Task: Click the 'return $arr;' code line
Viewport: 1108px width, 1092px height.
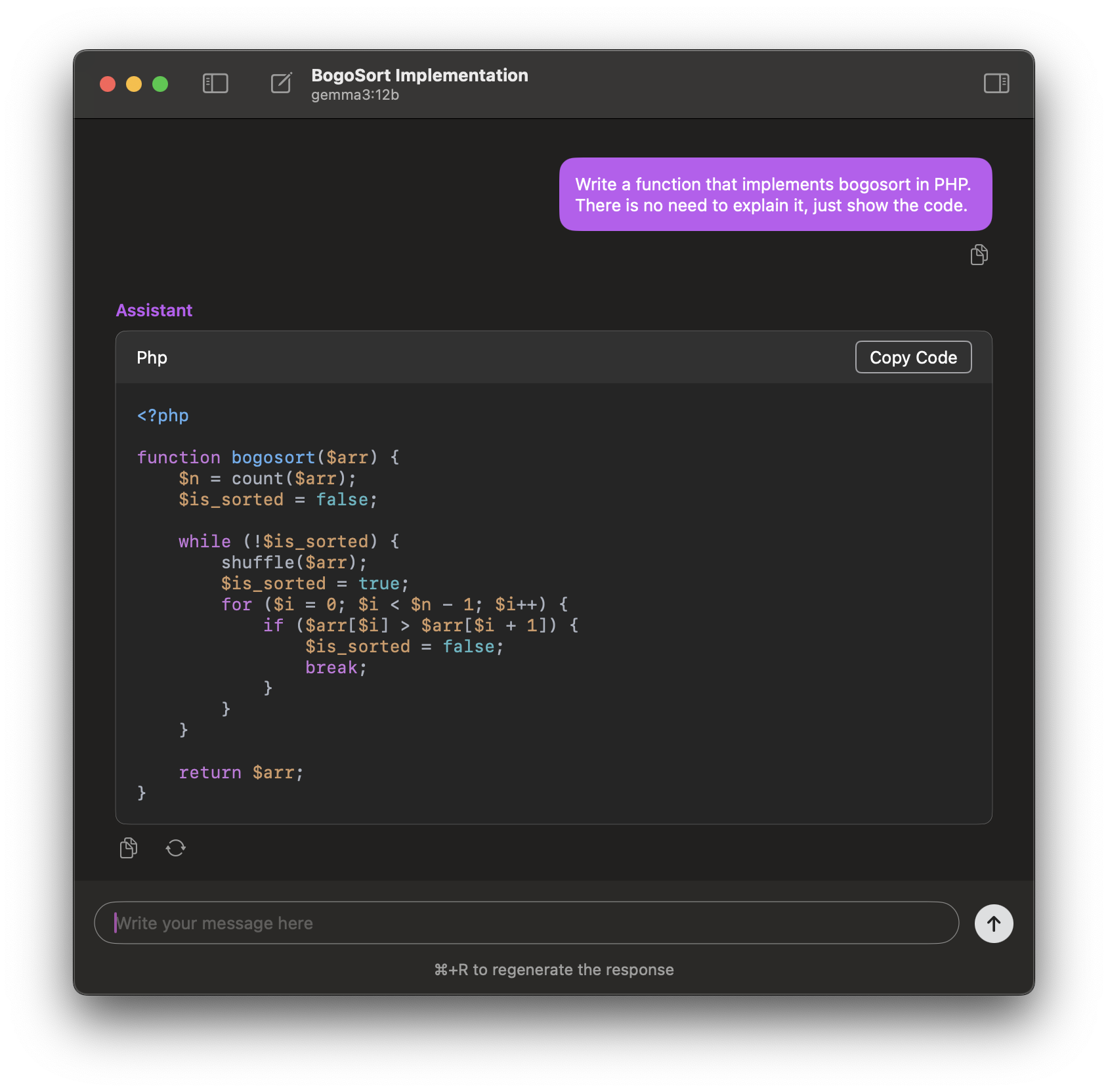Action: pos(241,772)
